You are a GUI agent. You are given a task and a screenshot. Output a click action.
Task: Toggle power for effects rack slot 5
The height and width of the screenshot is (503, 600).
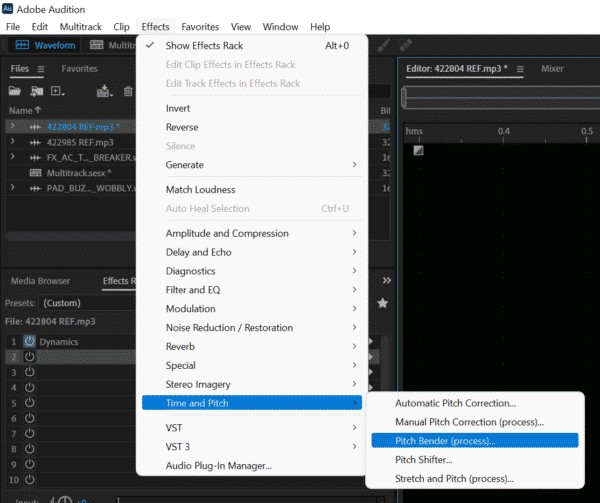(29, 402)
